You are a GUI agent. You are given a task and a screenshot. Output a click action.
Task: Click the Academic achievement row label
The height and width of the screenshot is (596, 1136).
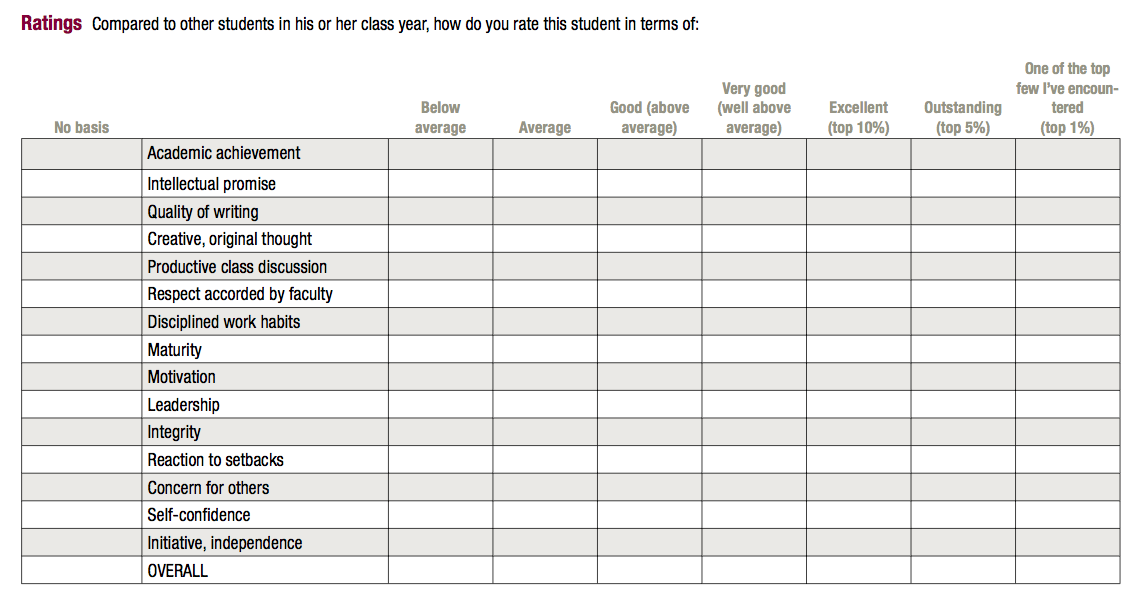(223, 154)
